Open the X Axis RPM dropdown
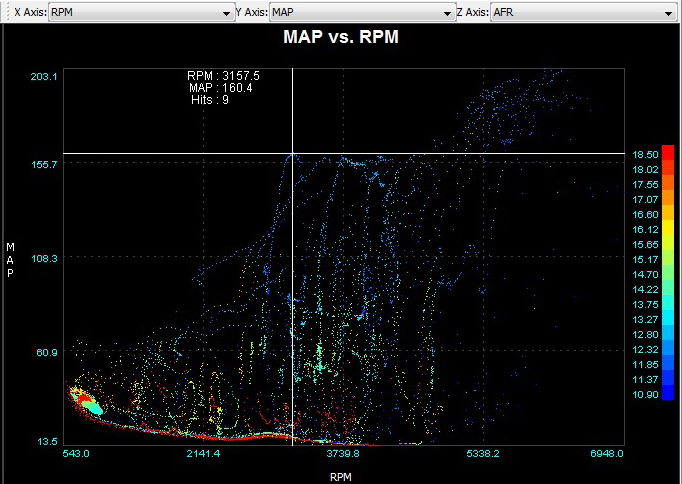This screenshot has height=484, width=682. click(140, 14)
